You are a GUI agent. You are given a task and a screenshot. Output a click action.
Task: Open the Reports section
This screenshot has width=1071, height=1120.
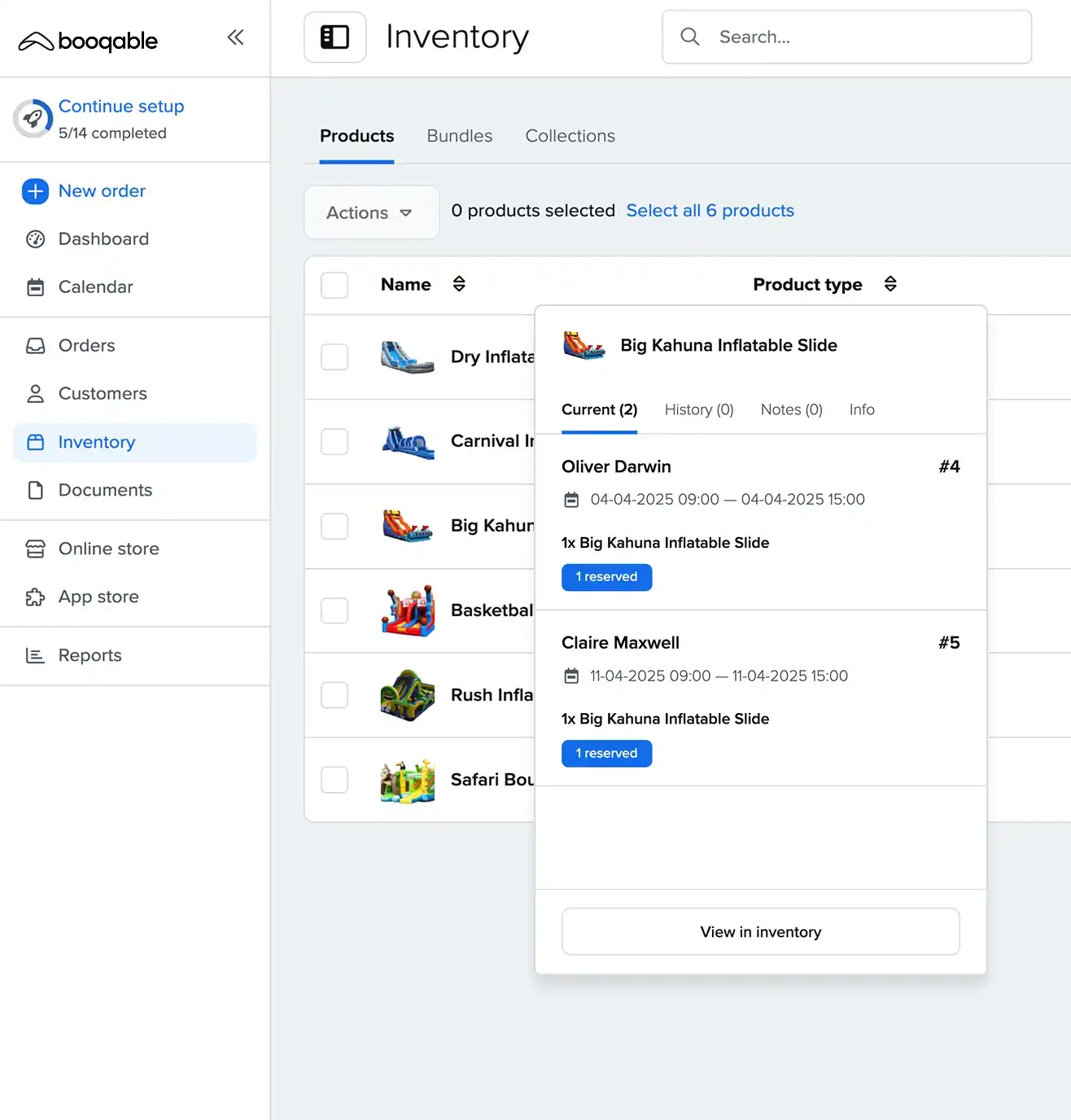[90, 655]
